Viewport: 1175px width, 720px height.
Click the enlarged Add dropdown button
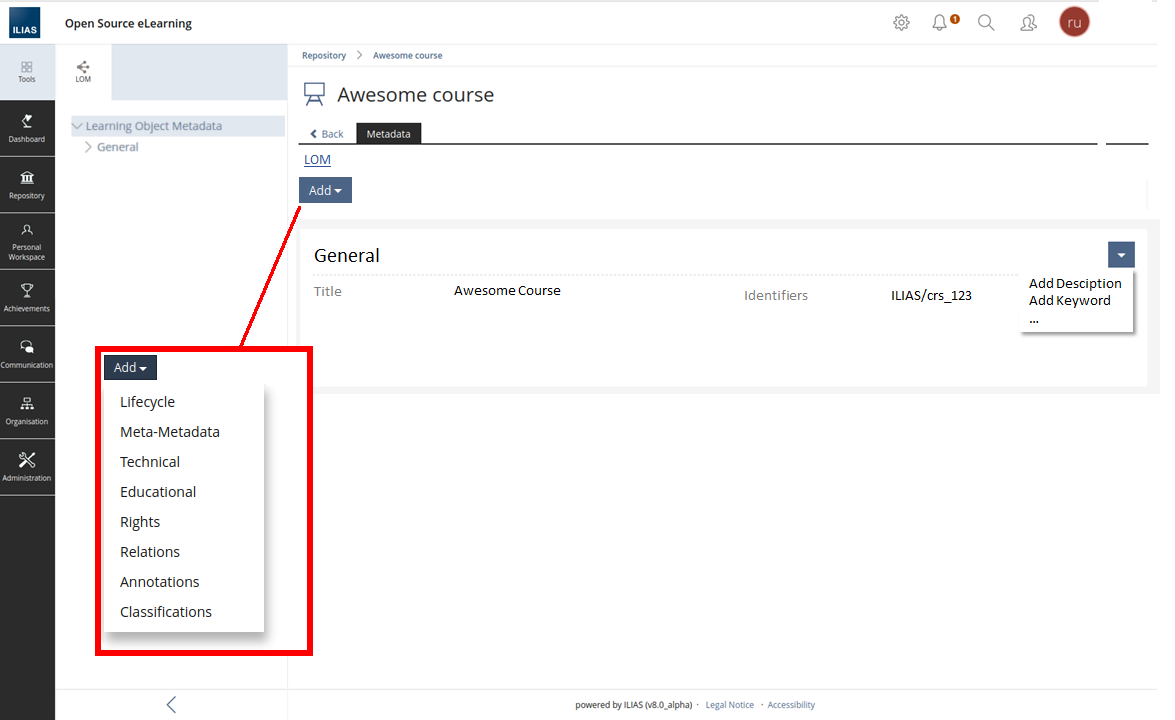(x=130, y=367)
